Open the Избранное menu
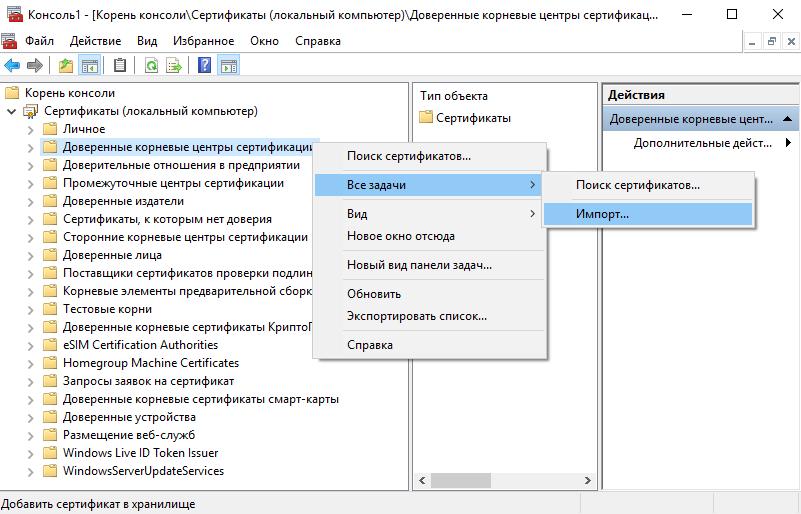Image resolution: width=801 pixels, height=514 pixels. 203,41
